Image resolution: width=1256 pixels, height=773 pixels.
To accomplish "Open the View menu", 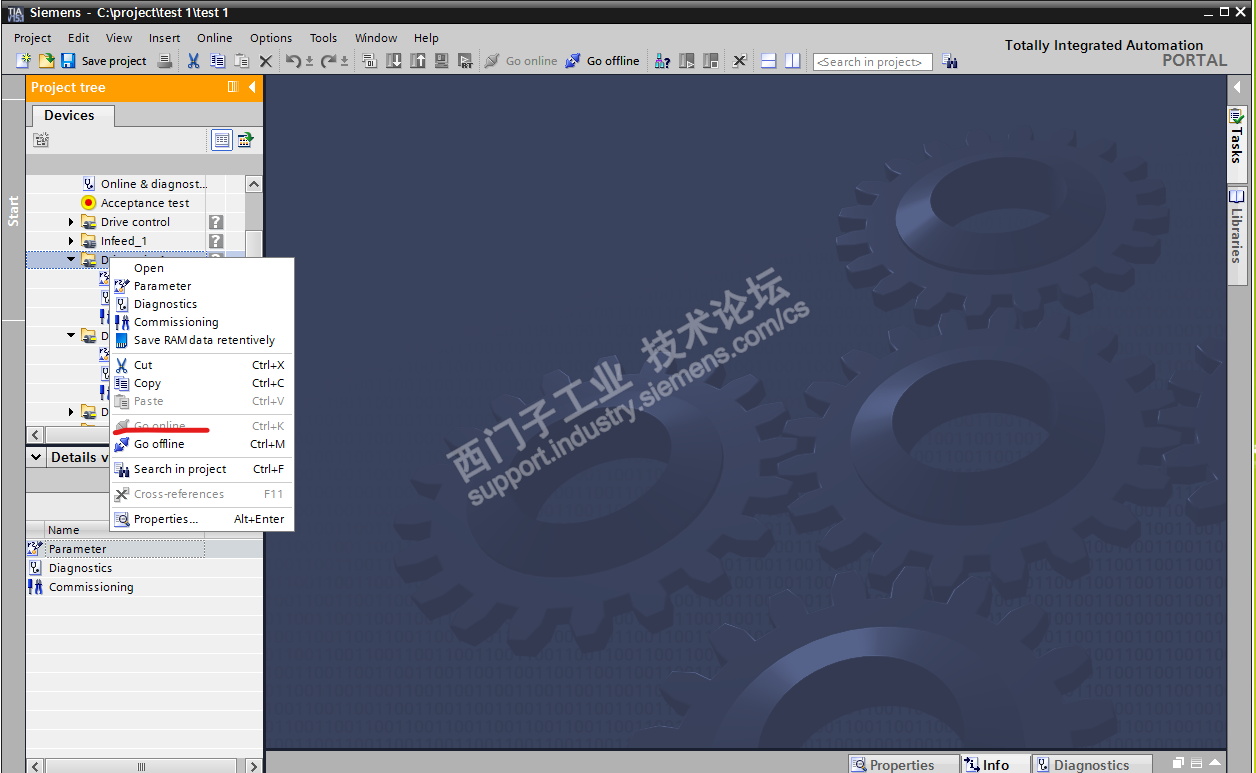I will point(119,38).
